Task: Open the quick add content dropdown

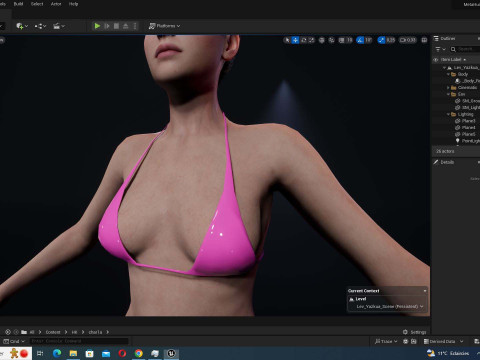Action: tap(22, 26)
